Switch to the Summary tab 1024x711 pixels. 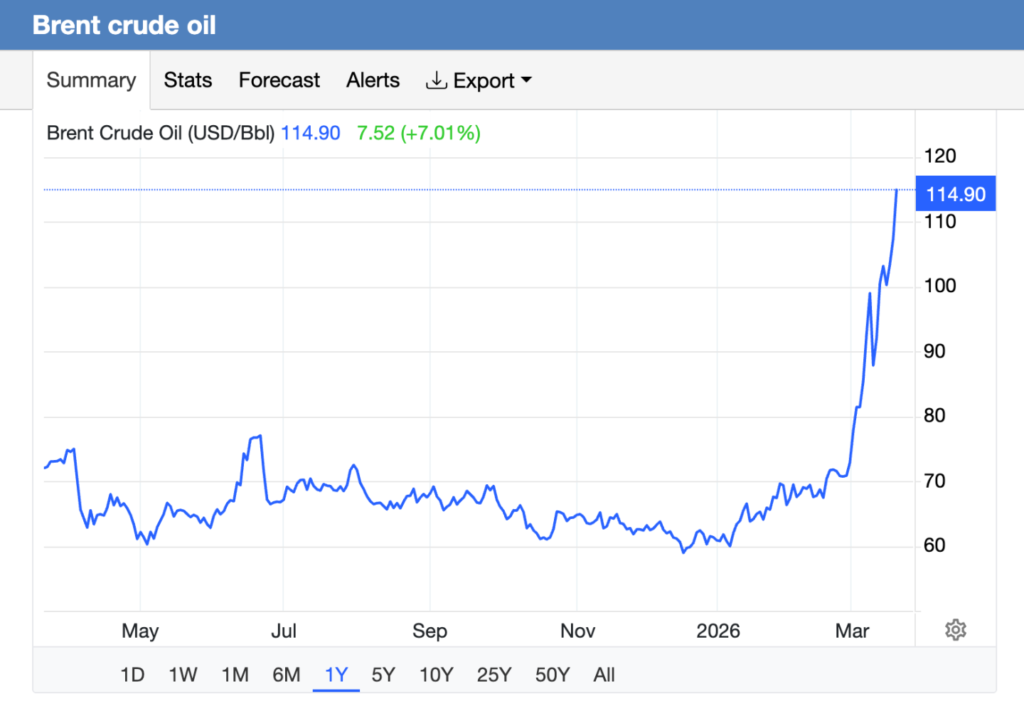coord(91,81)
